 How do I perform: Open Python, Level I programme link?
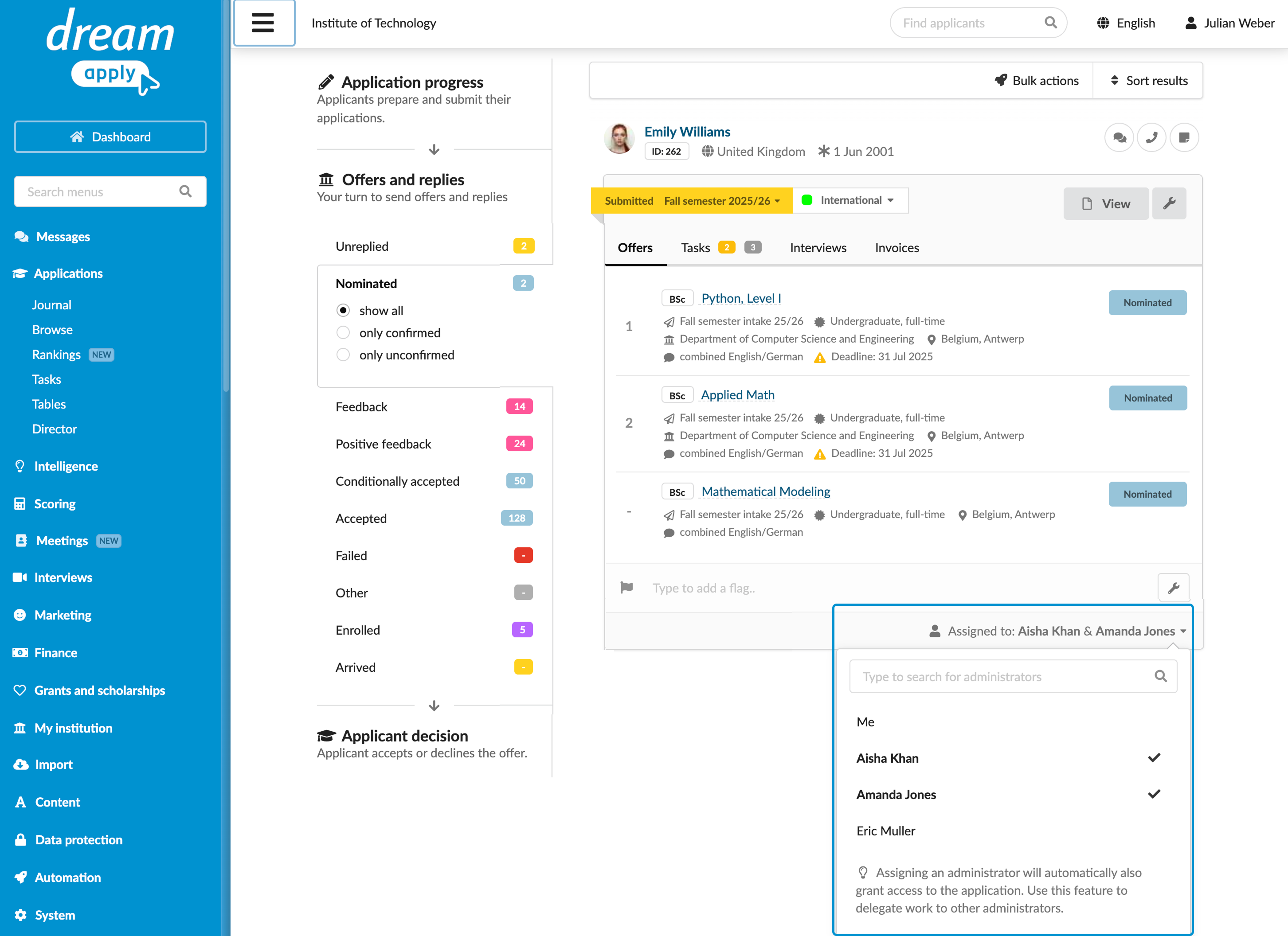click(741, 298)
